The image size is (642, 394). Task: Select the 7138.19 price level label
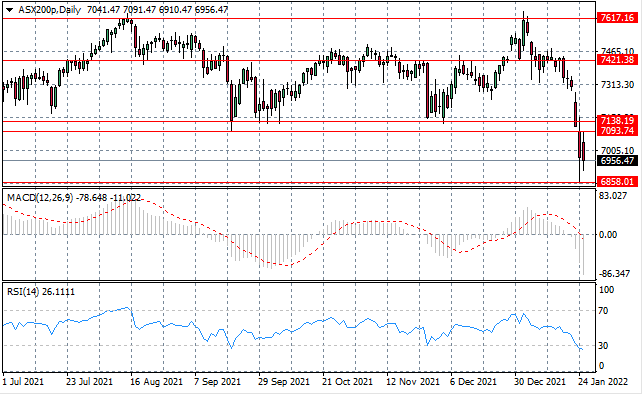pos(617,120)
